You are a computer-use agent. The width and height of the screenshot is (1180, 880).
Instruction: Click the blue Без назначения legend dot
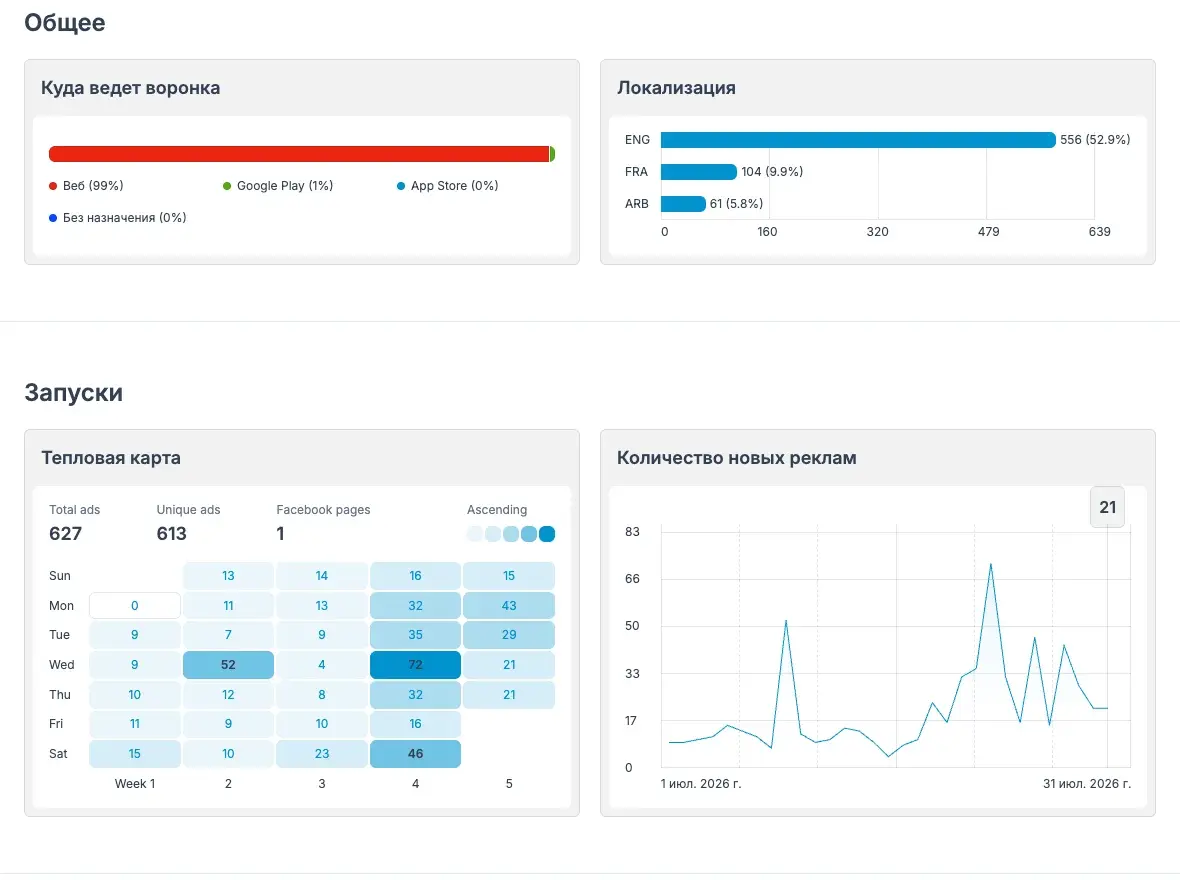[x=53, y=218]
